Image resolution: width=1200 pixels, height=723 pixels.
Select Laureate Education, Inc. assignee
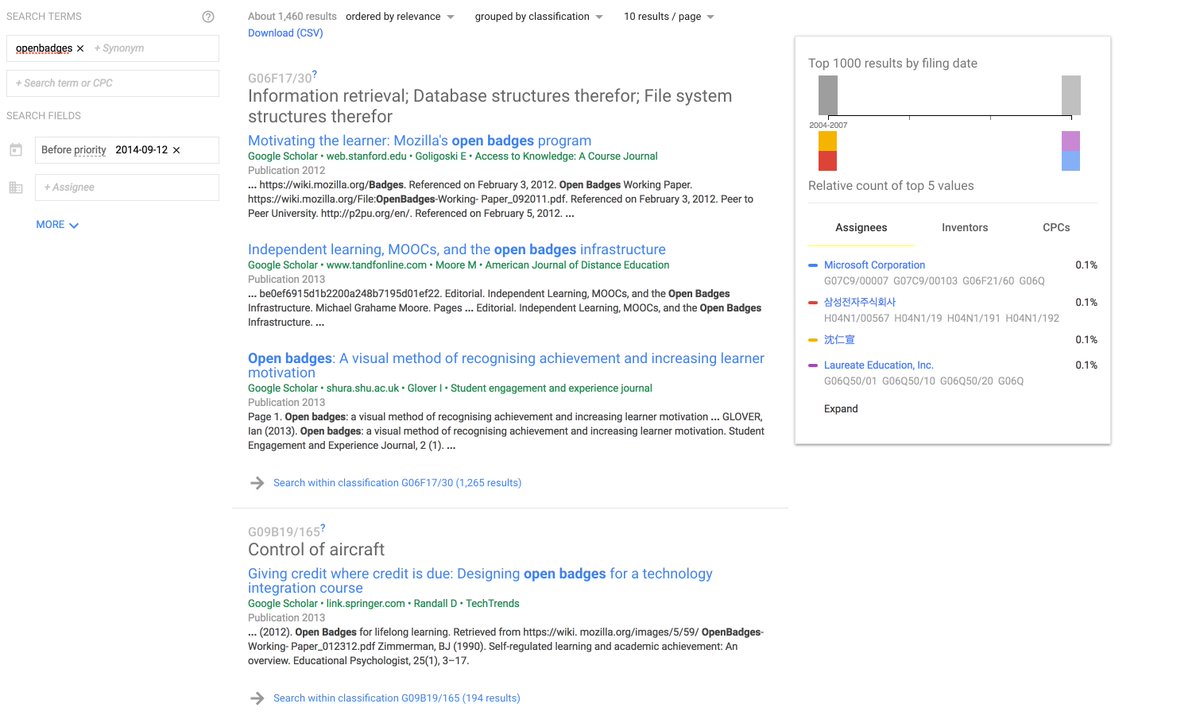click(878, 366)
